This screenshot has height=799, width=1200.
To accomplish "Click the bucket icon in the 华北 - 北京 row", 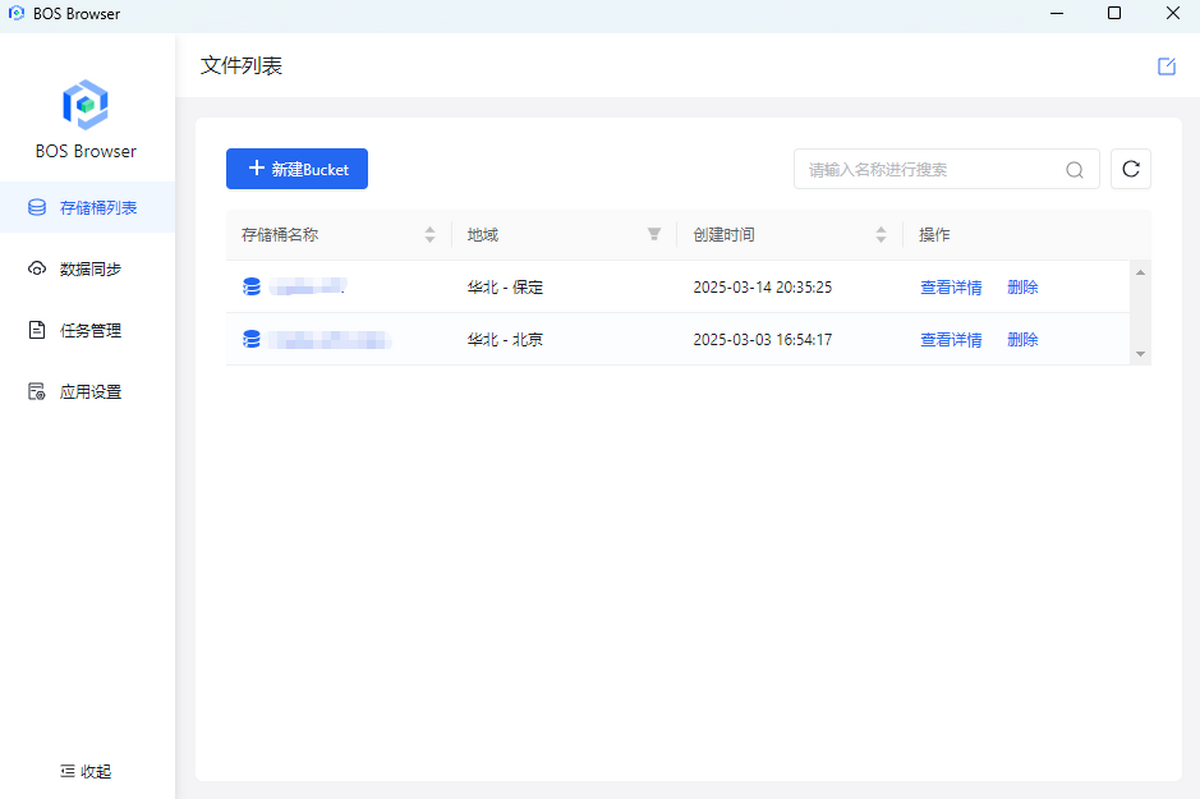I will pos(252,340).
